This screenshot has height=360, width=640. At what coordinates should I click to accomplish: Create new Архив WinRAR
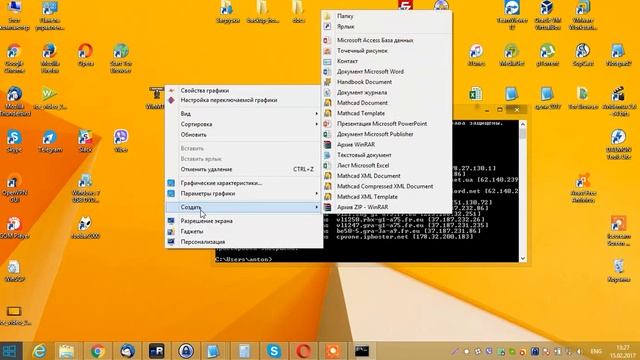[387, 144]
